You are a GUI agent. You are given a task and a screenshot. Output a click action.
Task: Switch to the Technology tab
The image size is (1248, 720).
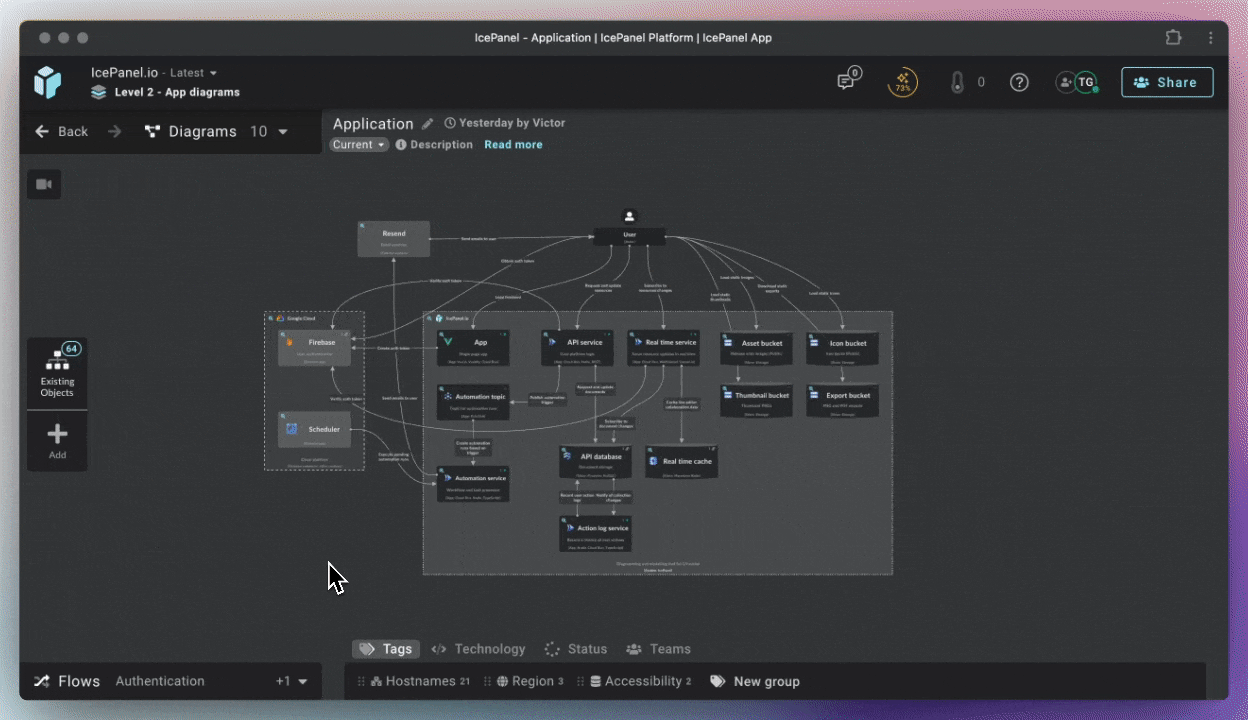(x=478, y=649)
